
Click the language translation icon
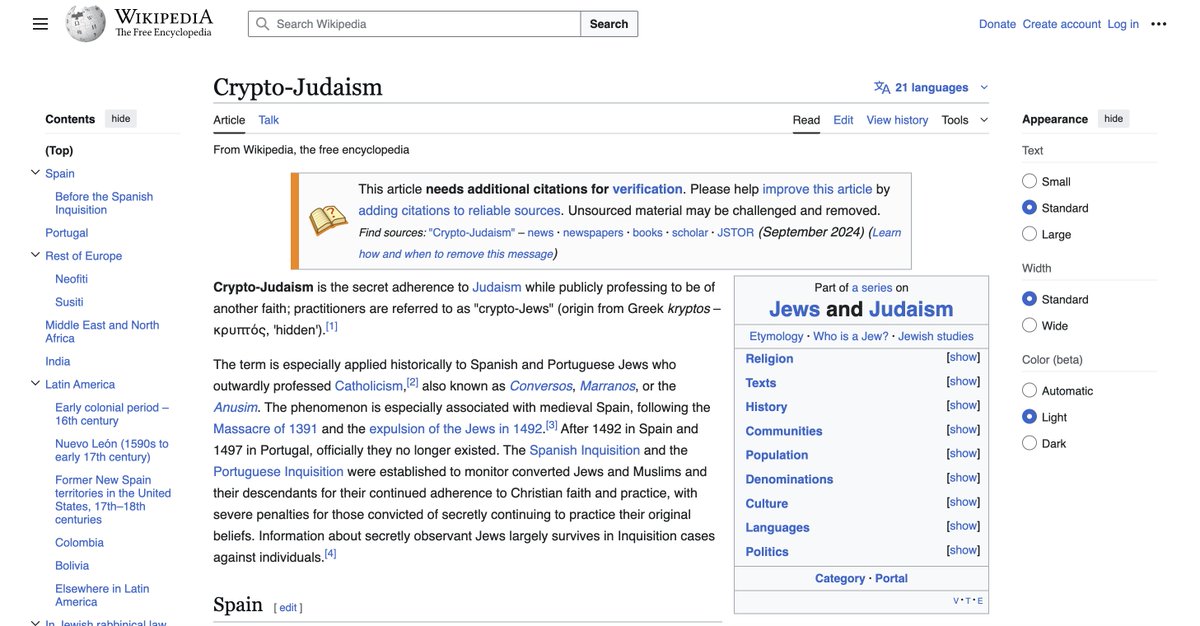(x=882, y=87)
